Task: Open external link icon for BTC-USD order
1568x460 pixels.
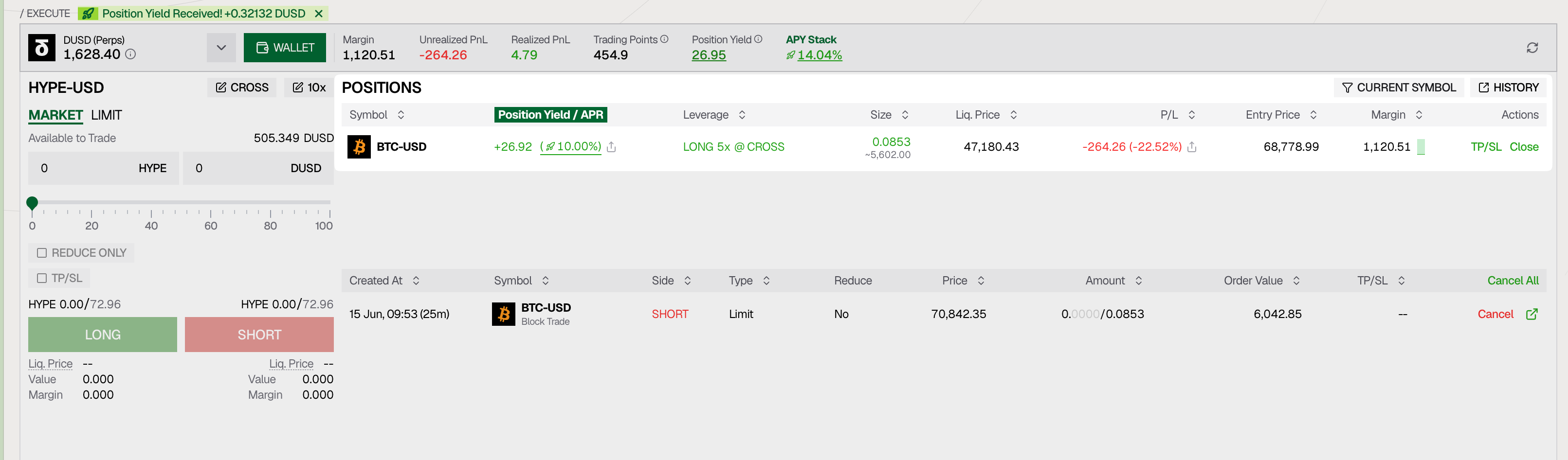Action: tap(1532, 314)
